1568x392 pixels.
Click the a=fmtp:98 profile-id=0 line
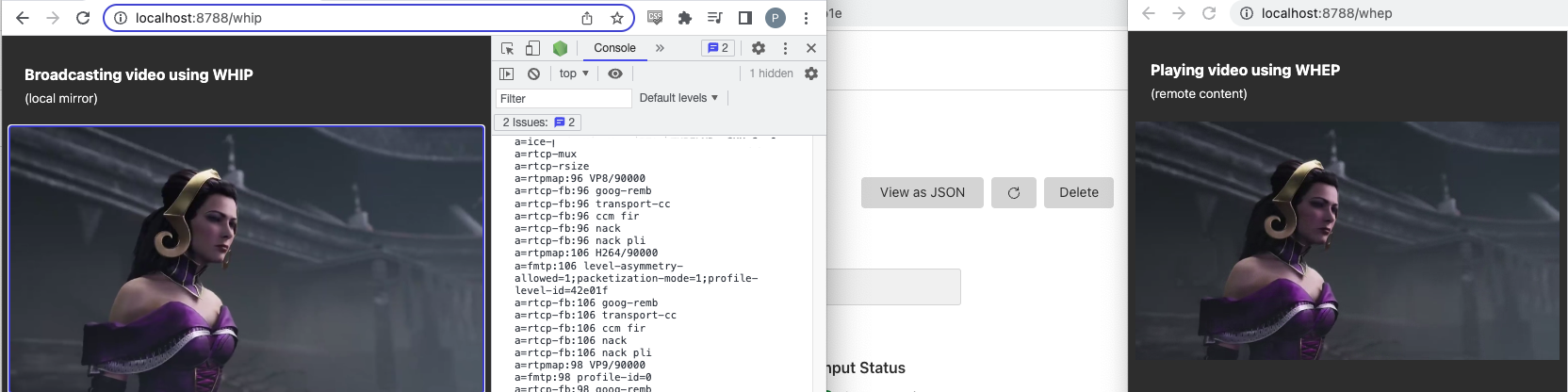[x=583, y=378]
